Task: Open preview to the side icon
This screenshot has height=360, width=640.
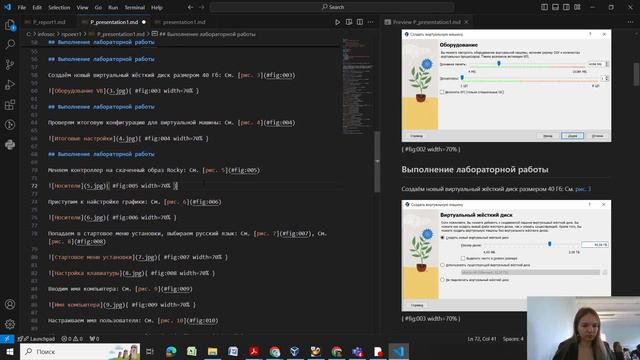Action: coord(349,22)
